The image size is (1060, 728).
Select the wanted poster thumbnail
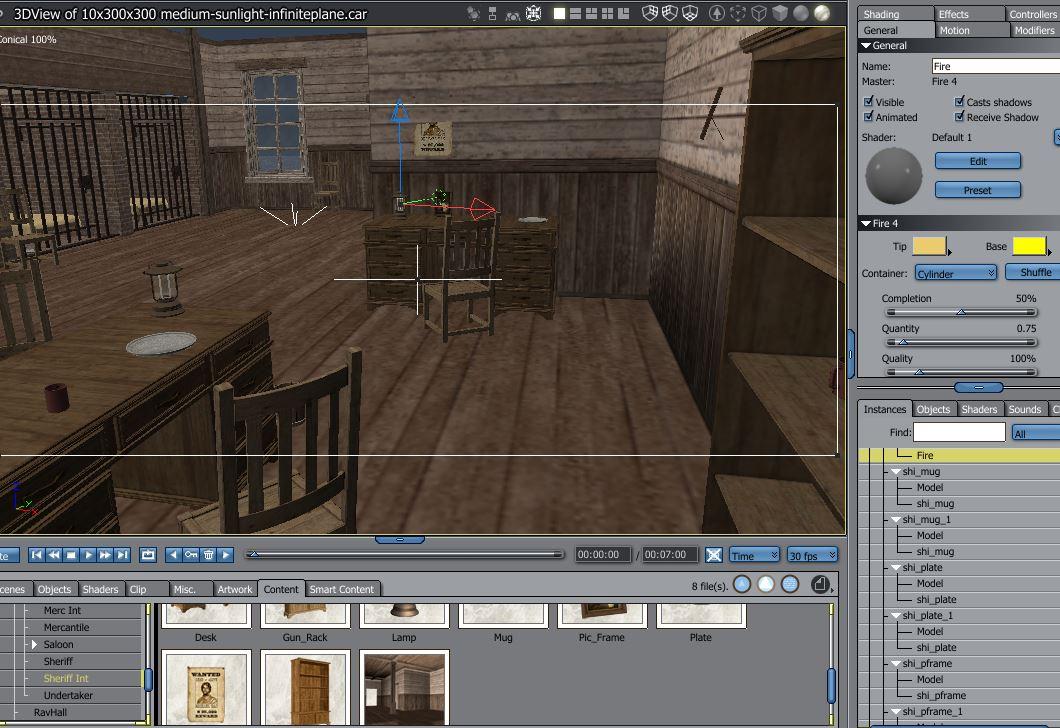click(206, 689)
